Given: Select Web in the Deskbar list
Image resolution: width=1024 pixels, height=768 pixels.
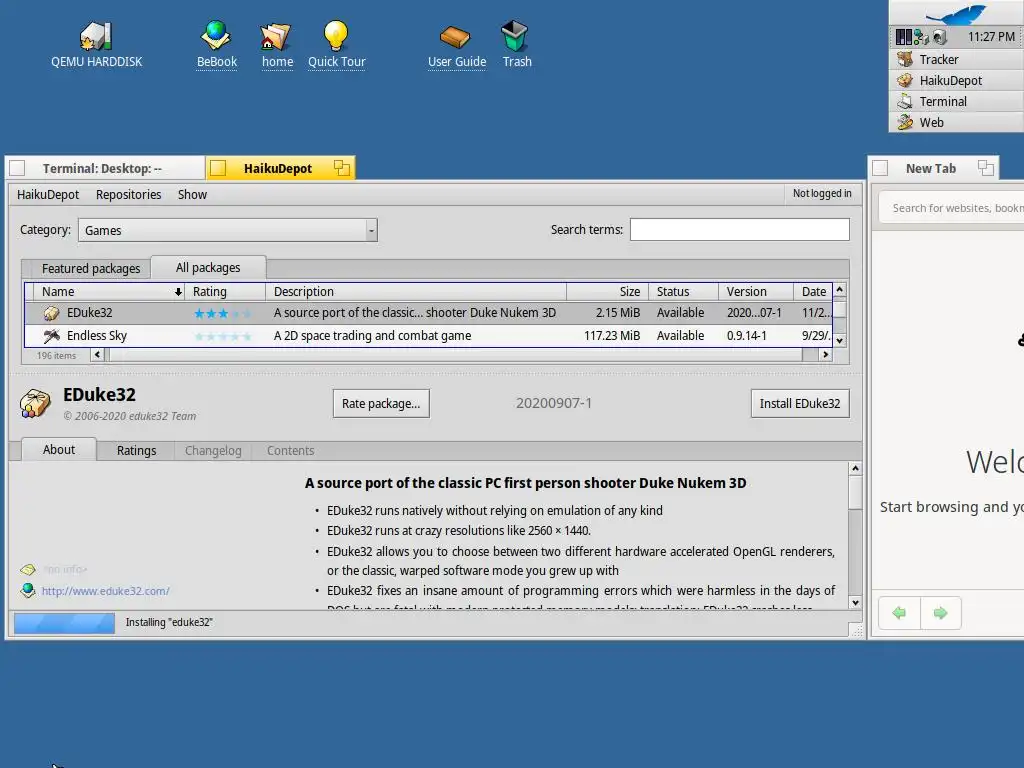Looking at the screenshot, I should [956, 122].
